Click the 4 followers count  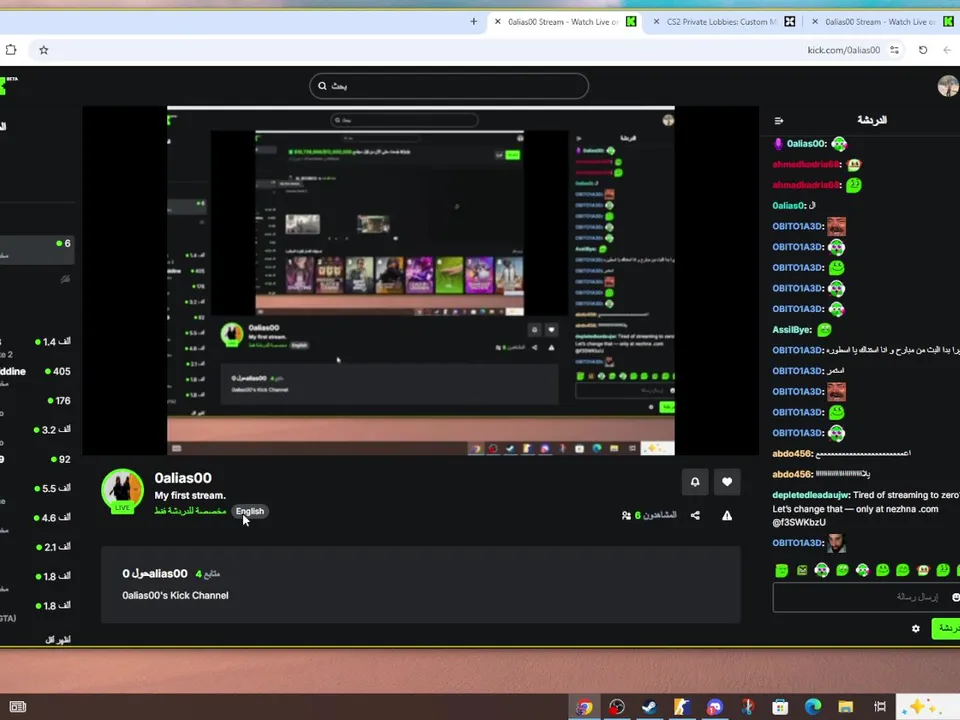[208, 574]
